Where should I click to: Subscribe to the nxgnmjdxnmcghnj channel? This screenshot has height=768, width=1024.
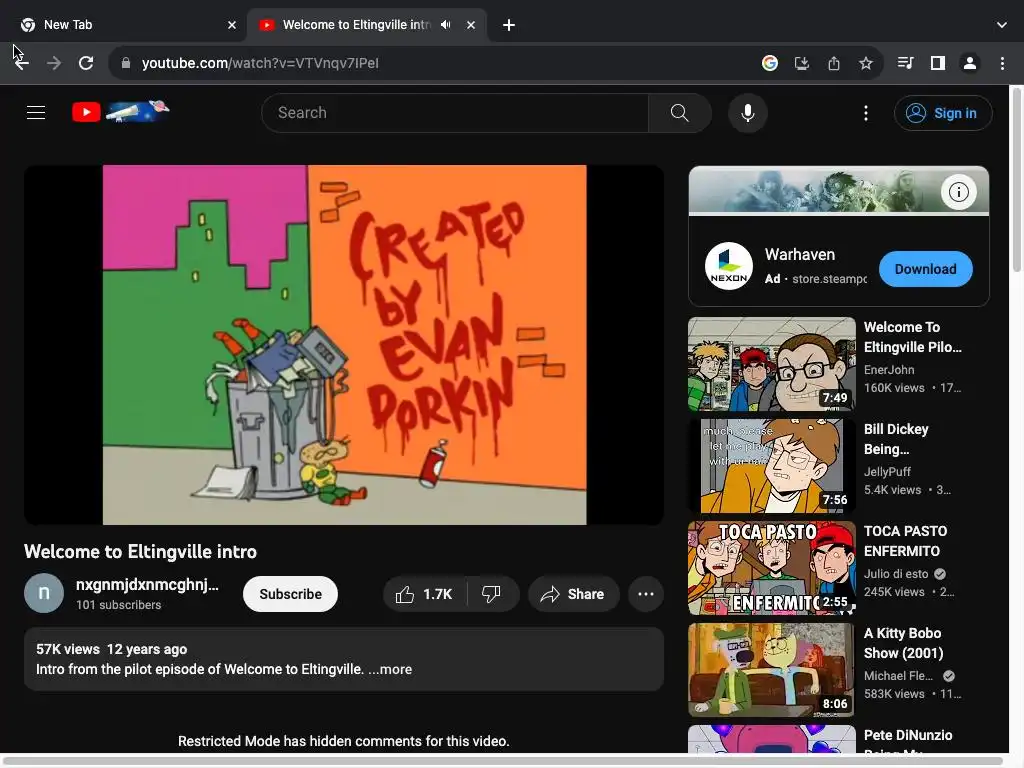[290, 594]
